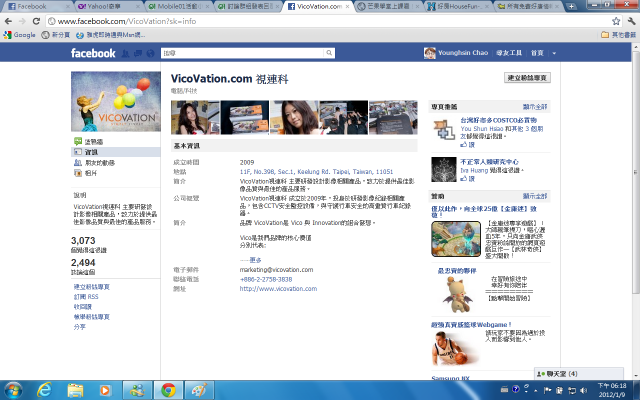Switch to the Yahoo! tab
Image resolution: width=640 pixels, height=400 pixels.
coord(108,7)
